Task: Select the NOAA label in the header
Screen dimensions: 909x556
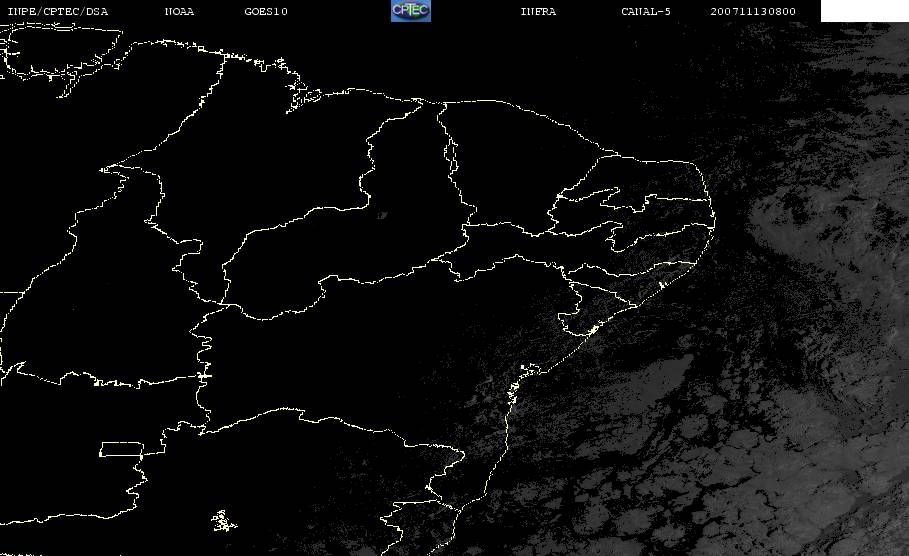Action: (x=179, y=12)
